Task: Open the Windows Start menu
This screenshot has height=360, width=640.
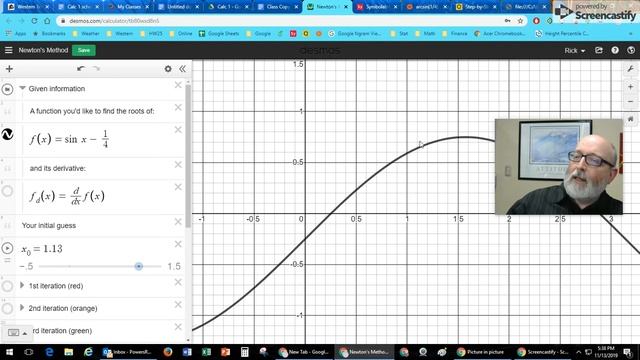Action: click(9, 352)
